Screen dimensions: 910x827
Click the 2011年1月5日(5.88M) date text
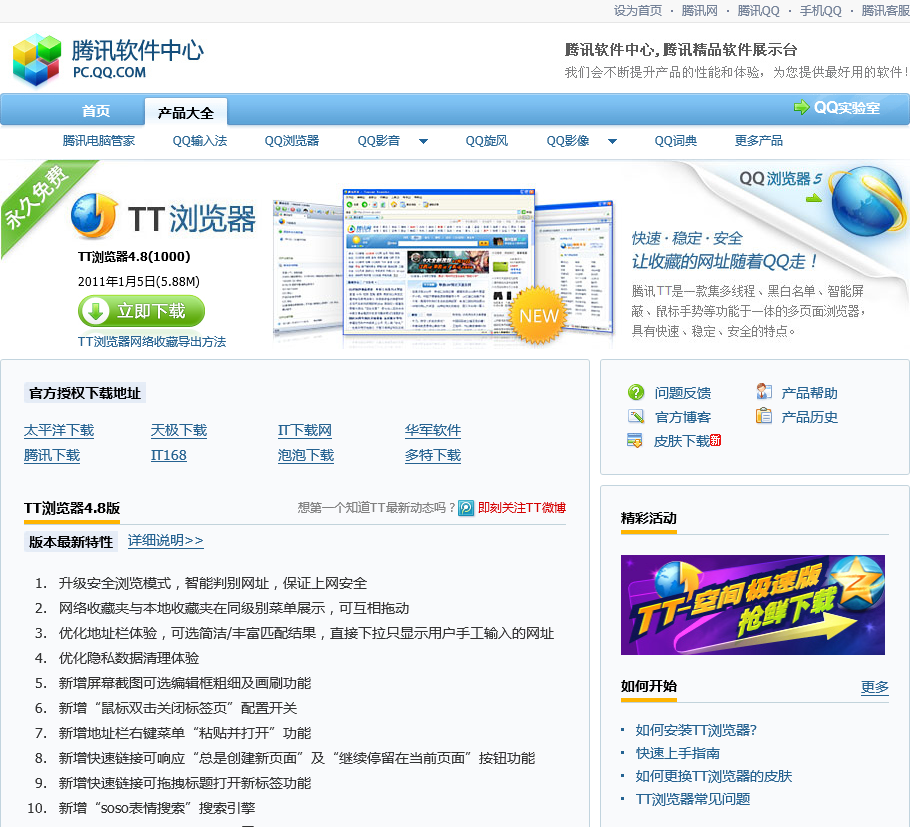(139, 281)
